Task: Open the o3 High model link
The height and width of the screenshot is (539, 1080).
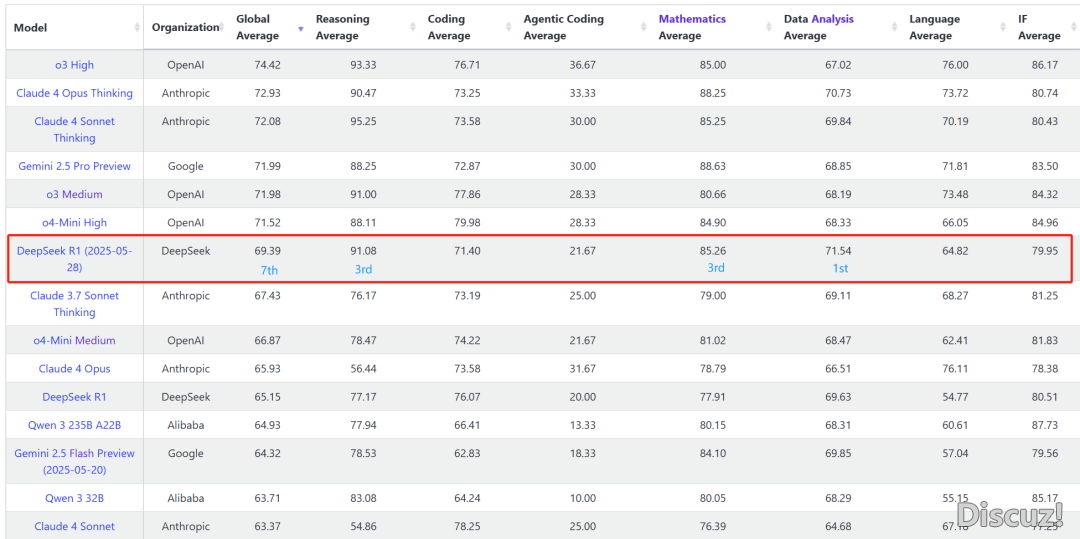Action: [74, 65]
